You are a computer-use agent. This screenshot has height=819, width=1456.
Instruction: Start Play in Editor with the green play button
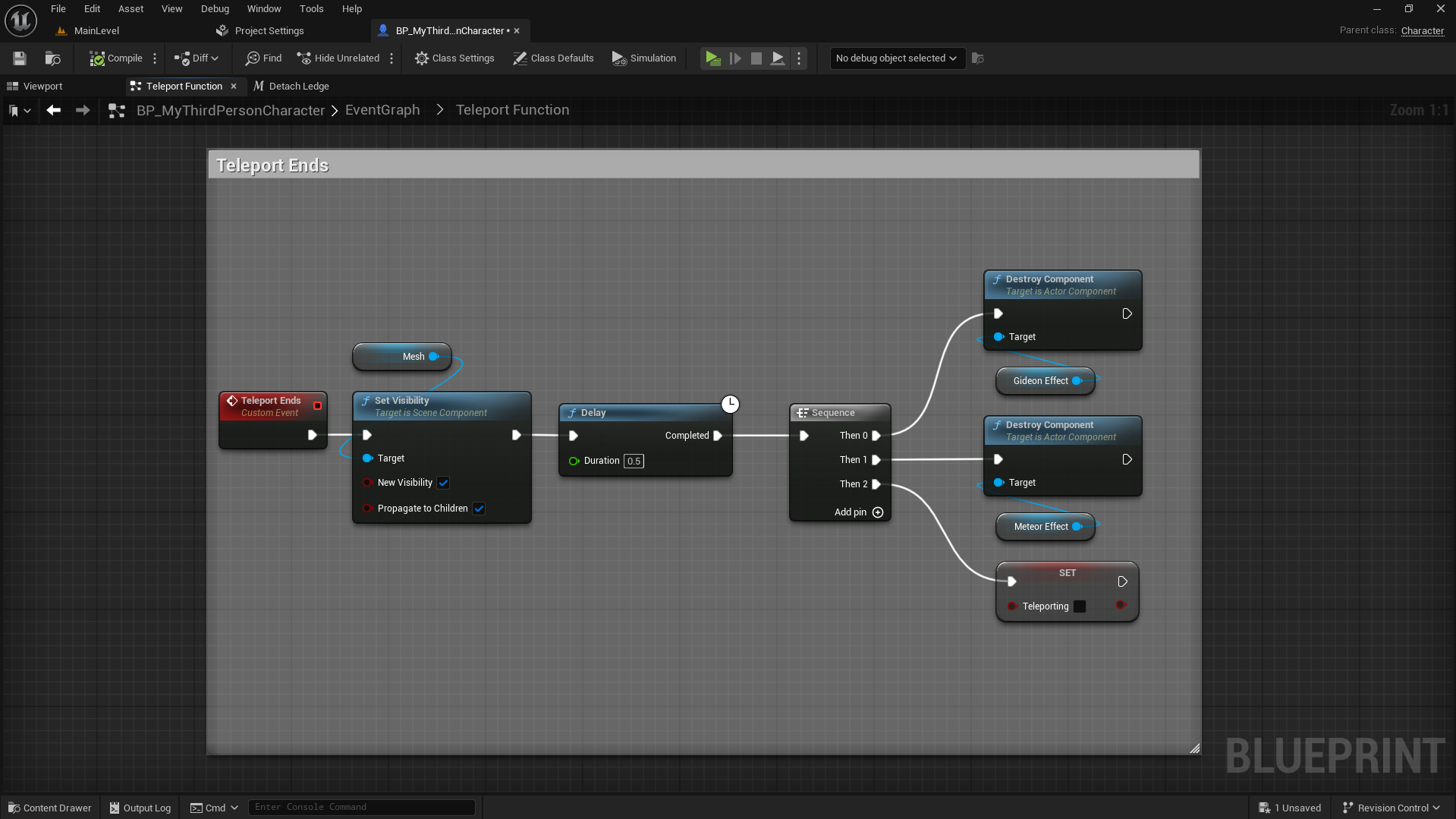712,58
